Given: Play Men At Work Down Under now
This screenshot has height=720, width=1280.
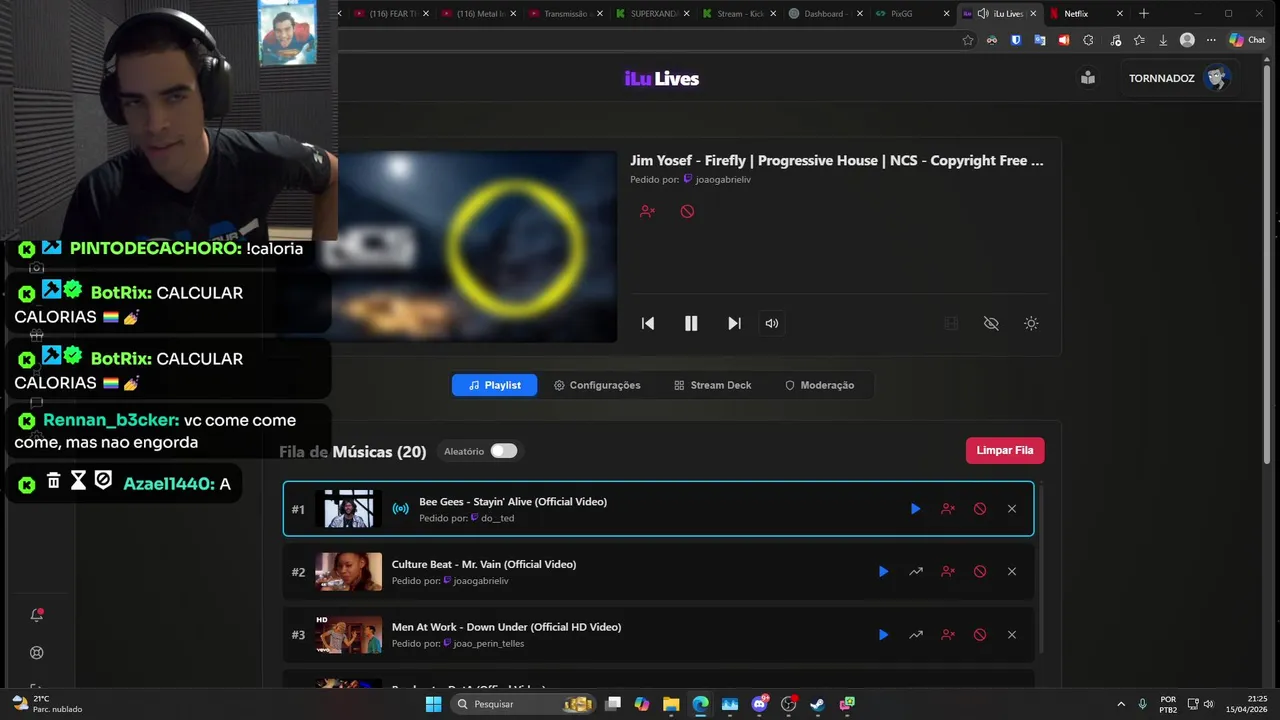Looking at the screenshot, I should point(883,635).
